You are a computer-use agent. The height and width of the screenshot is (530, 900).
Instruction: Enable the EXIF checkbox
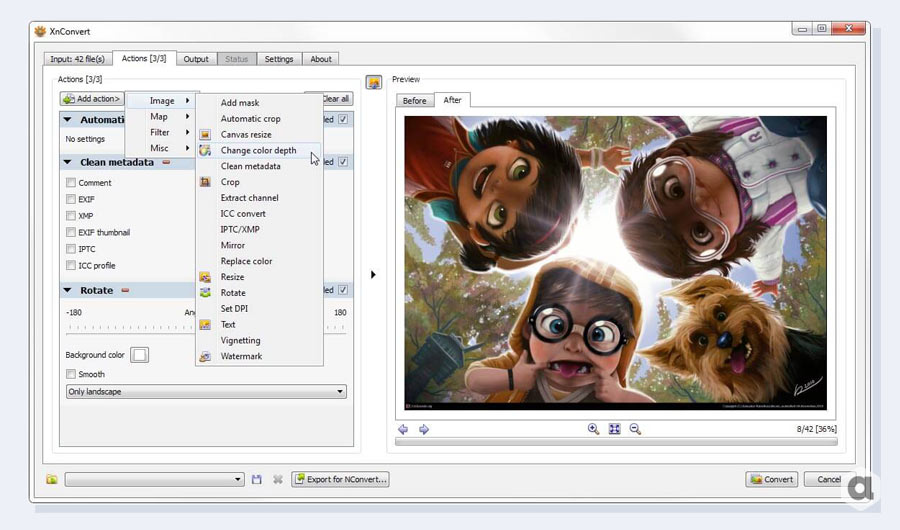point(71,199)
